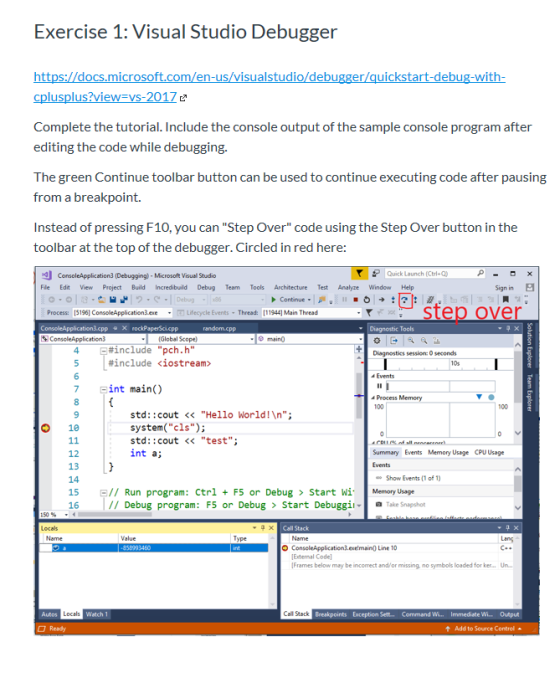The image size is (560, 678).
Task: Click the Diagnostic Tools zoom out icon
Action: [424, 341]
